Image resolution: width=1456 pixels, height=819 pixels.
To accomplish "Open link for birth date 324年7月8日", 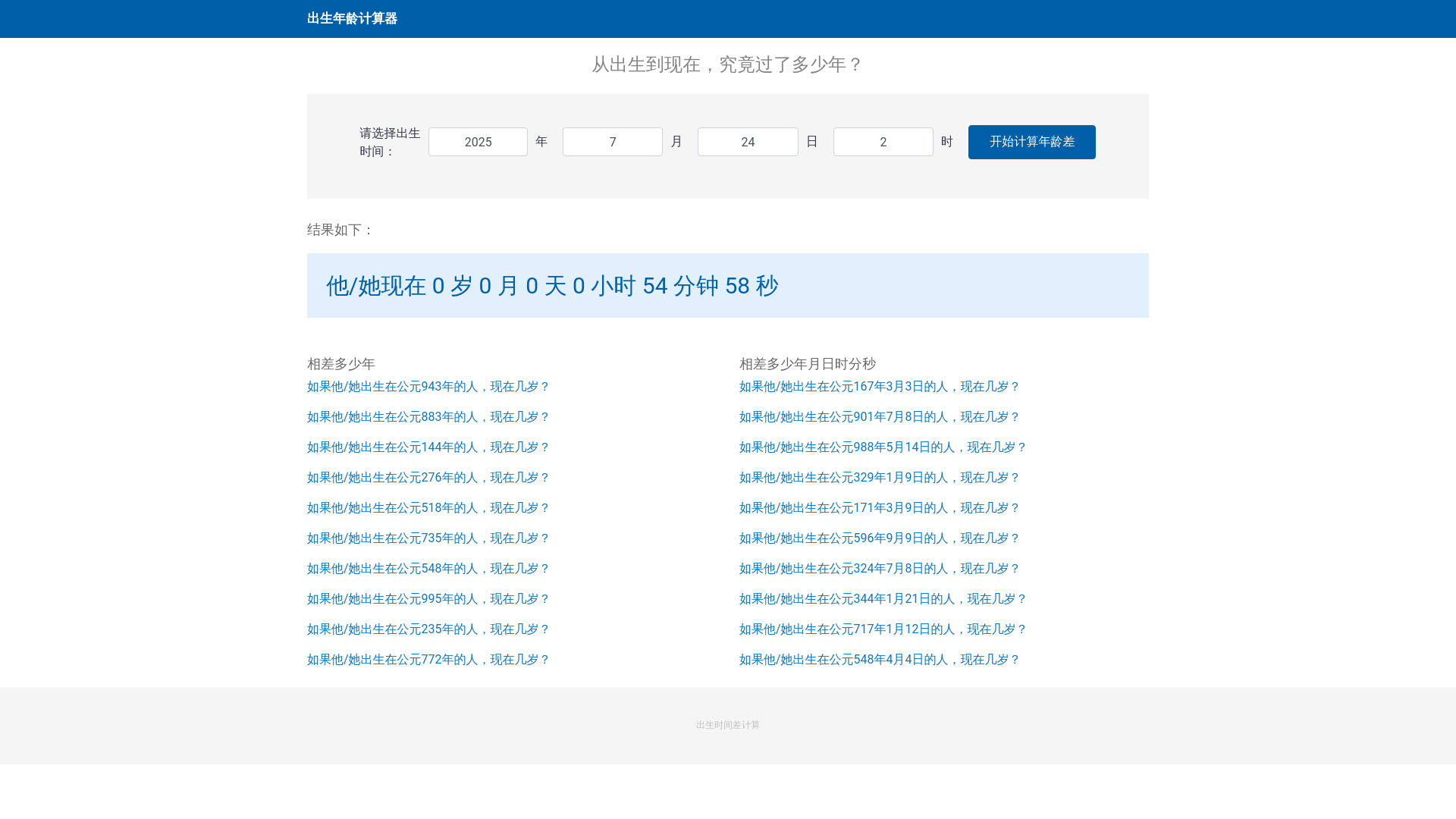I will point(880,569).
